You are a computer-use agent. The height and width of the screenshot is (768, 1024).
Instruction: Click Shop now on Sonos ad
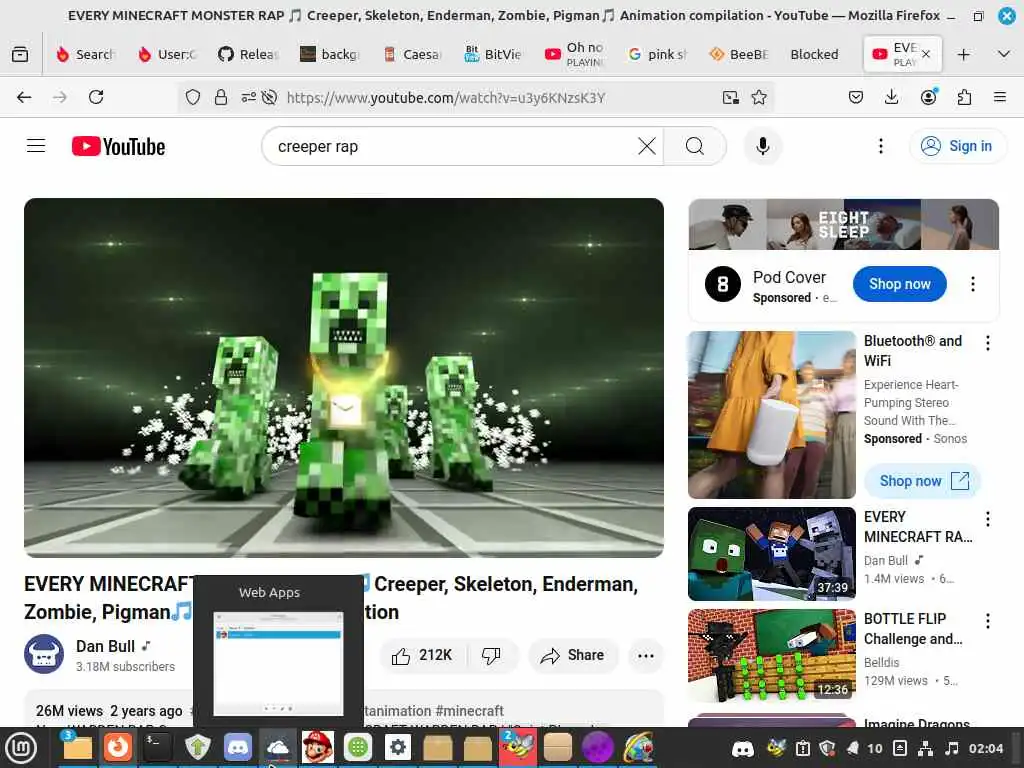pyautogui.click(x=922, y=481)
